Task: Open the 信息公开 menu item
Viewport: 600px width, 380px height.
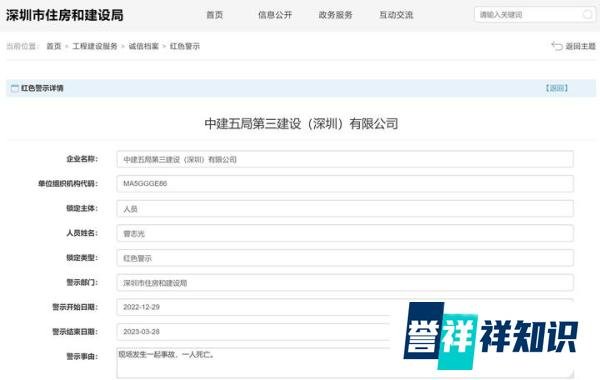Action: (275, 15)
